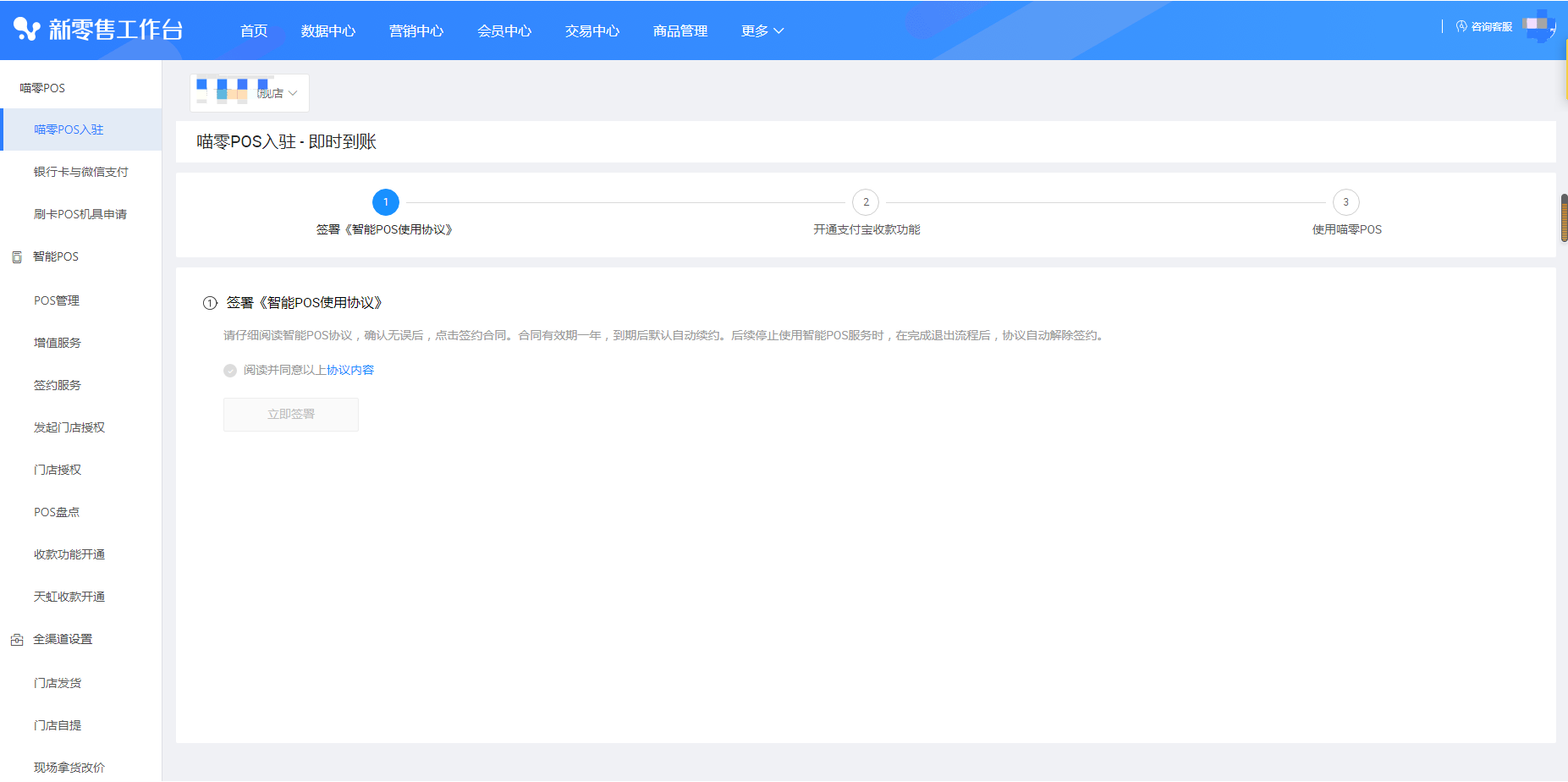
Task: Open 刷卡POS机具申请 sidebar item
Action: (81, 214)
